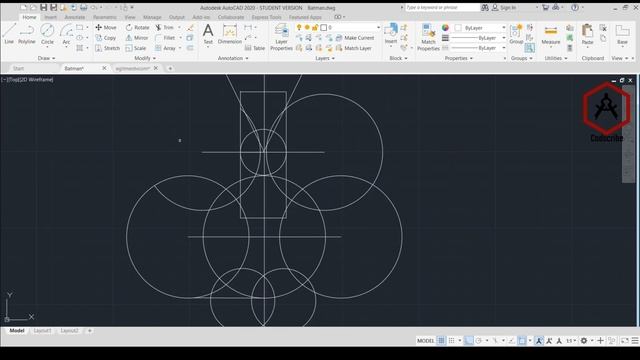Click the Rotate tool
Viewport: 640px width, 360px height.
(x=137, y=27)
